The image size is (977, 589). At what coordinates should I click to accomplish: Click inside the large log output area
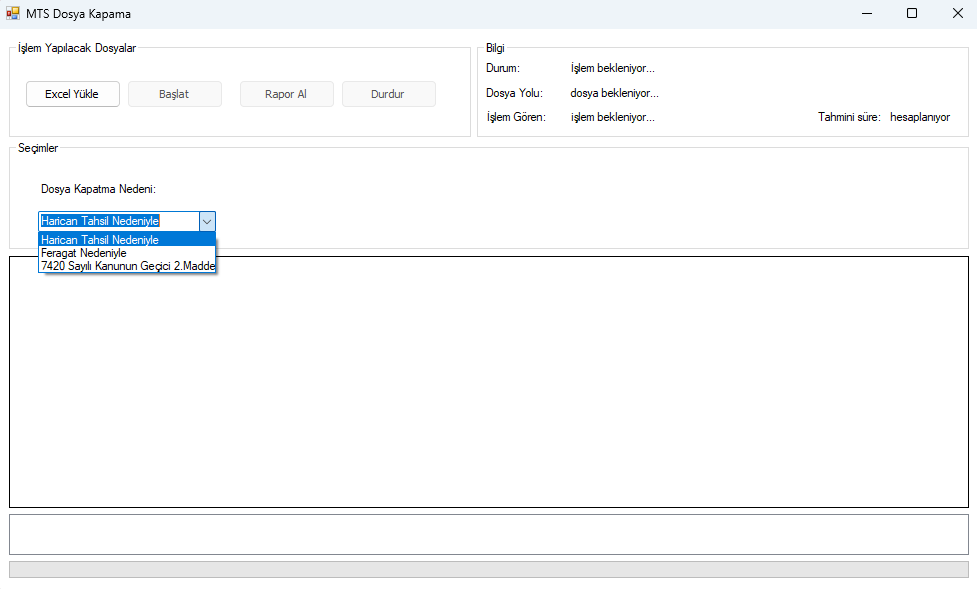[488, 382]
